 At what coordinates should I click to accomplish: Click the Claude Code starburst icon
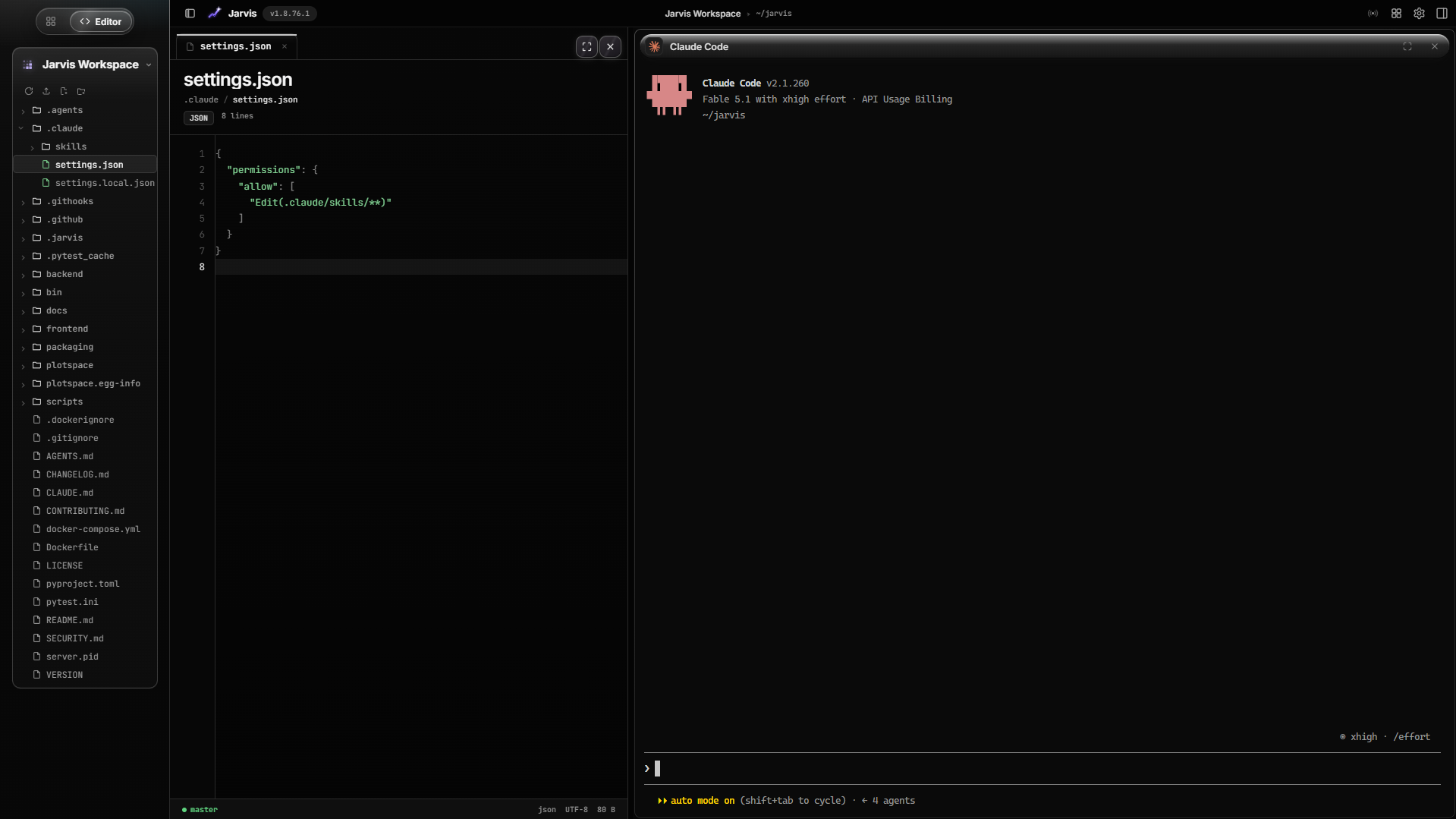click(655, 46)
